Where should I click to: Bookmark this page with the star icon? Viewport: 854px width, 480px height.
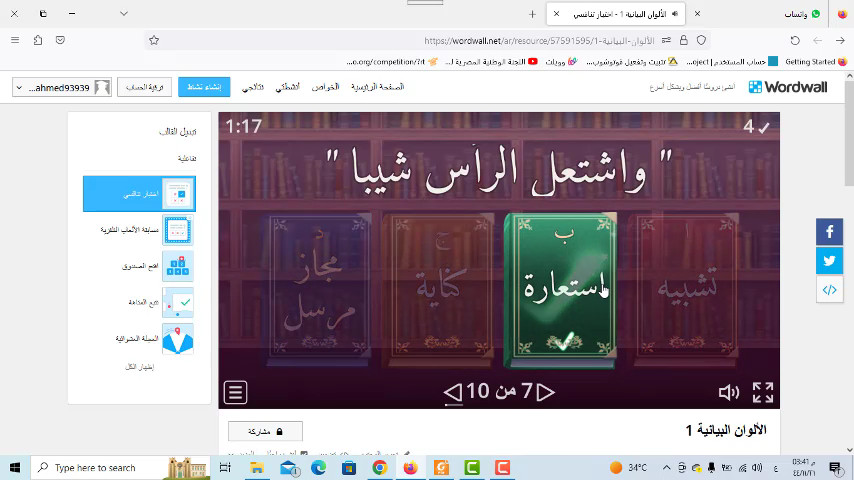[x=154, y=40]
